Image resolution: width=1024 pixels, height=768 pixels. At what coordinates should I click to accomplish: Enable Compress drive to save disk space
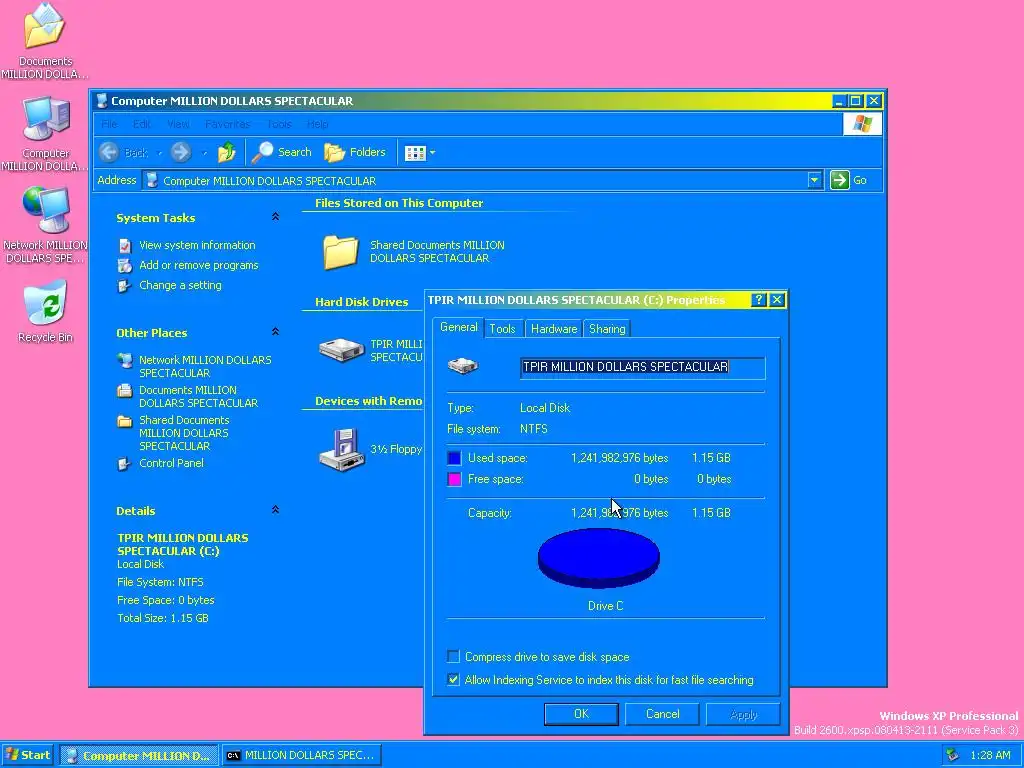(453, 656)
